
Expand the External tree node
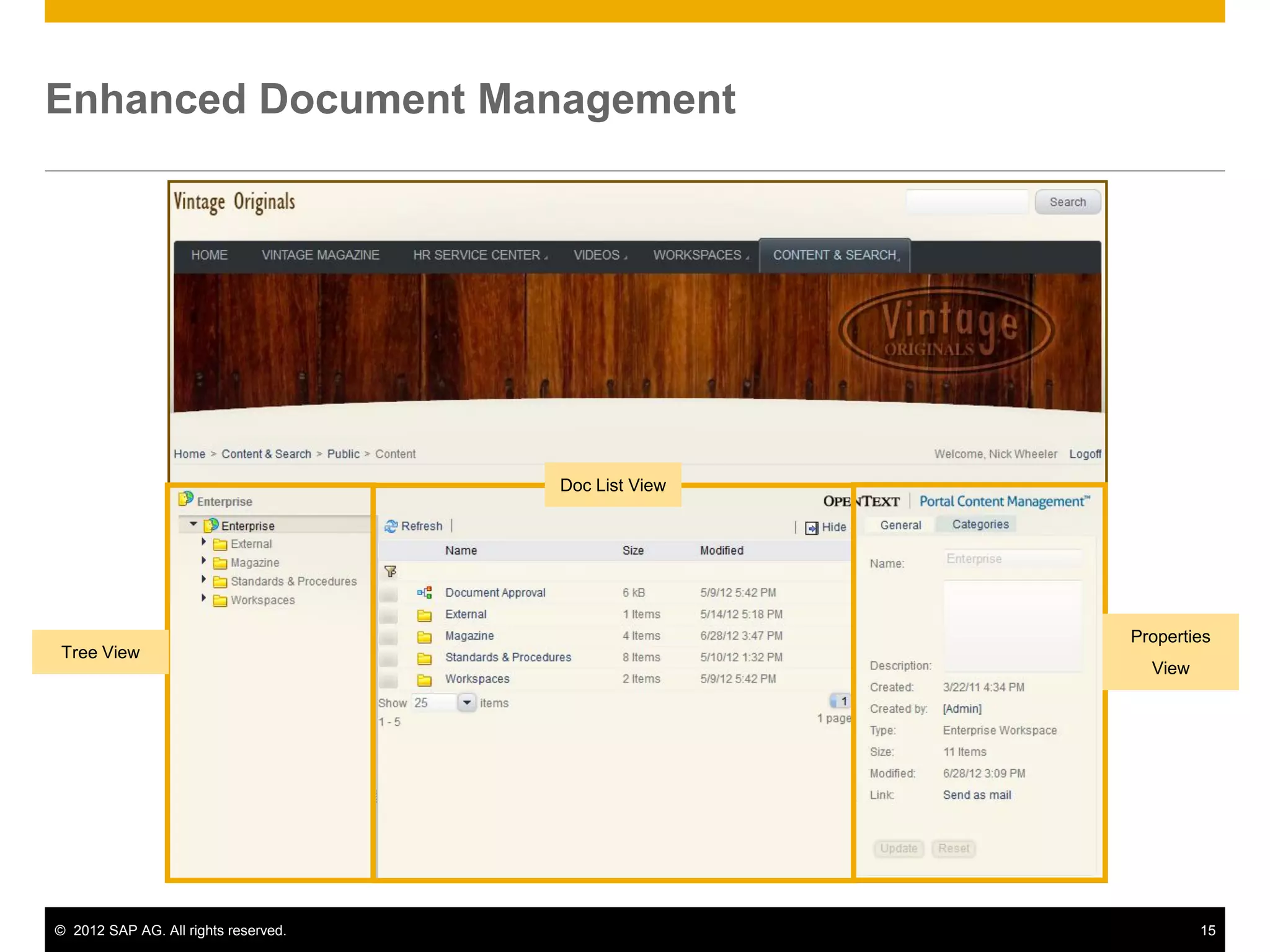pos(203,542)
